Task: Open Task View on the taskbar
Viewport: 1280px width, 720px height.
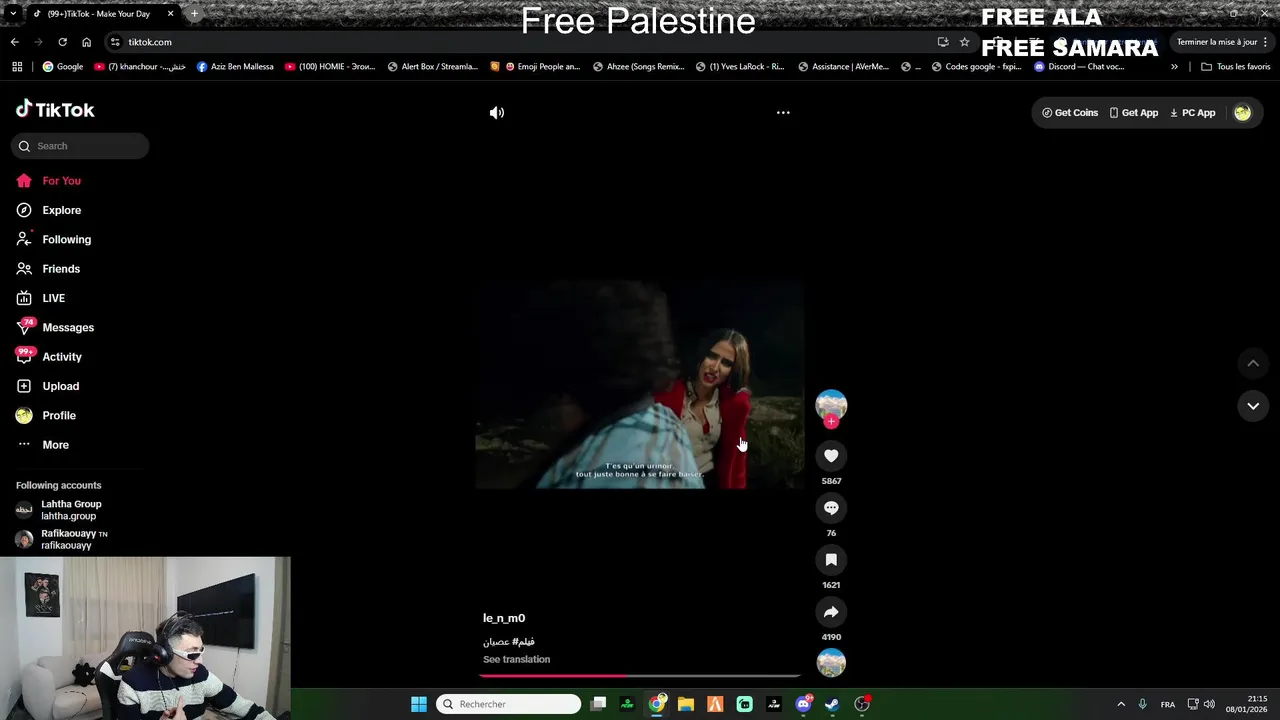Action: coord(598,704)
